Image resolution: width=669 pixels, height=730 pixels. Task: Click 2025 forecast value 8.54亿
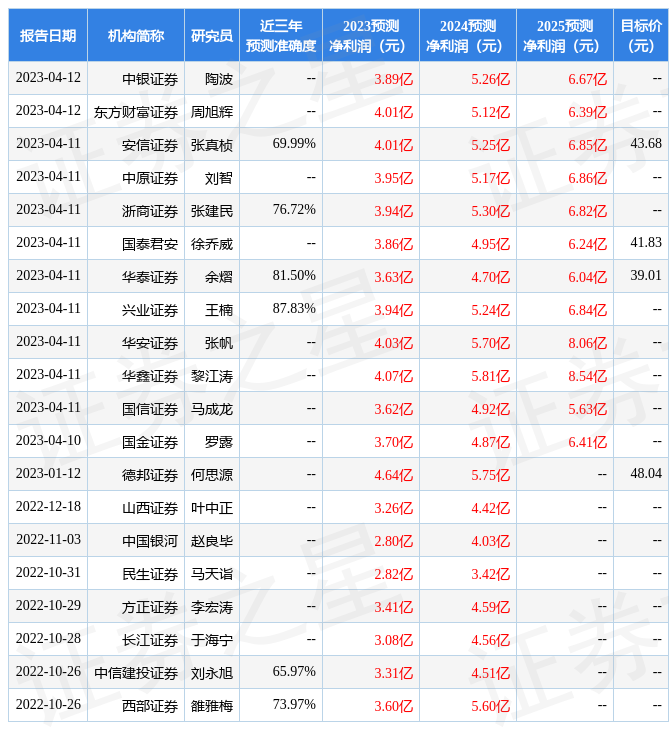[x=588, y=376]
